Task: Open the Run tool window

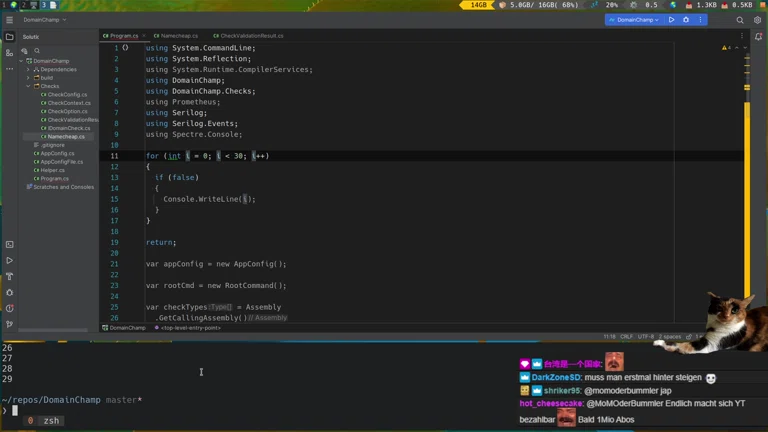Action: tap(9, 261)
